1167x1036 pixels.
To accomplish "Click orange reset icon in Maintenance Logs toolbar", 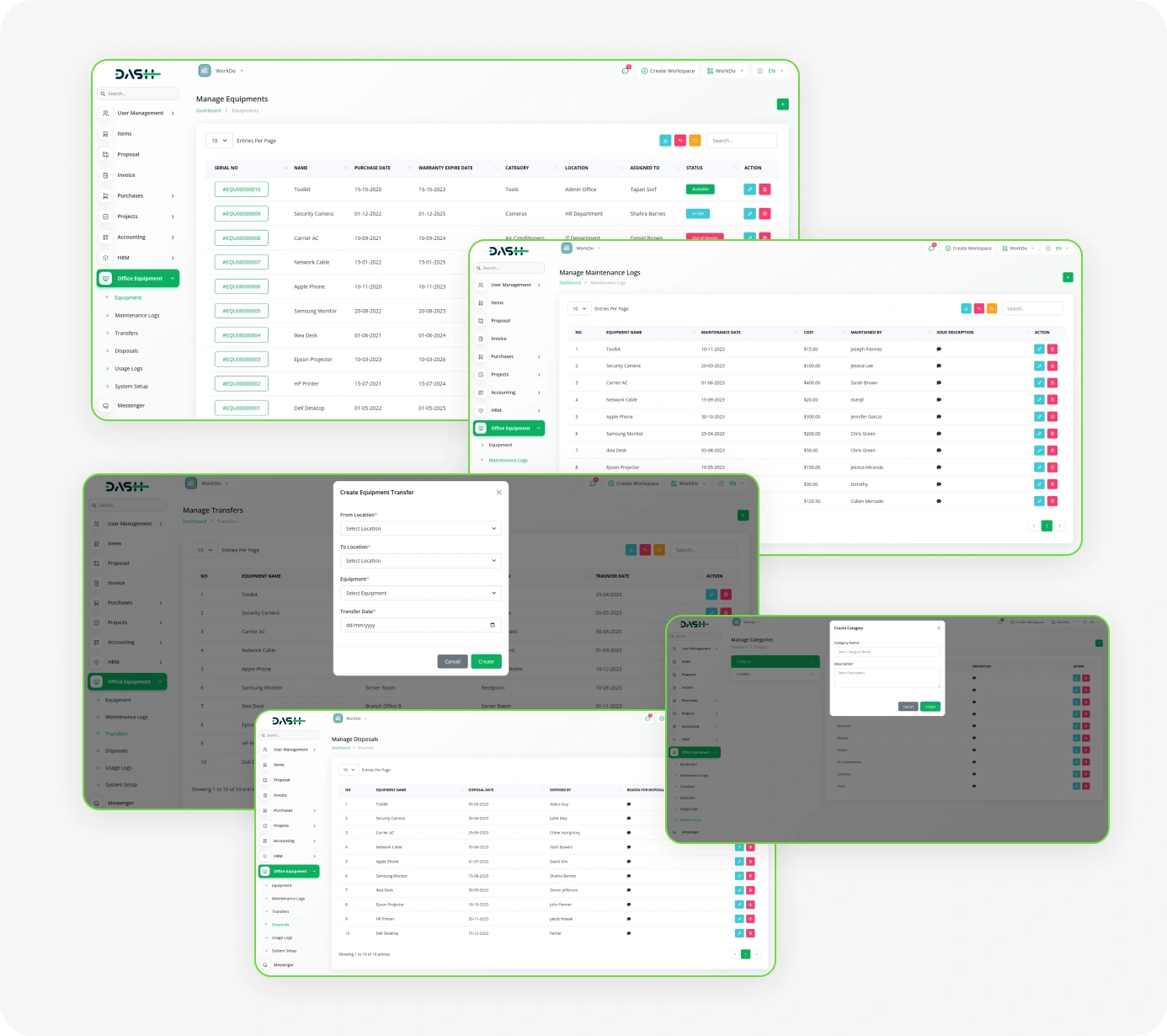I will click(992, 309).
